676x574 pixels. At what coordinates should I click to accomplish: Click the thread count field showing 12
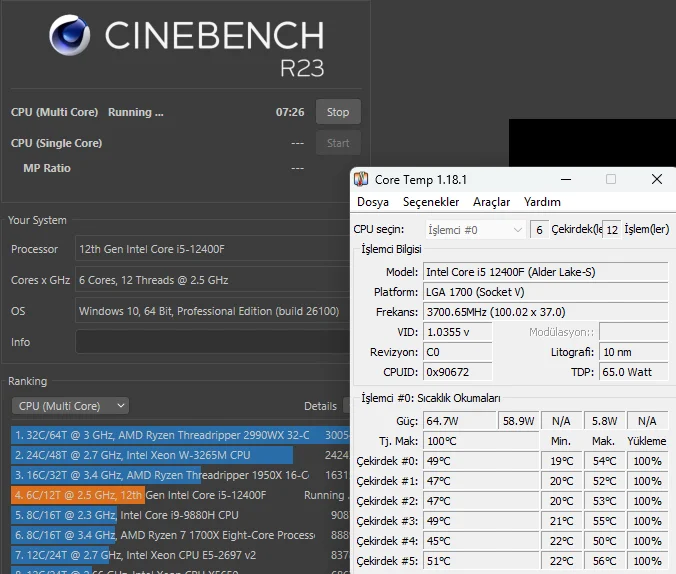click(612, 230)
